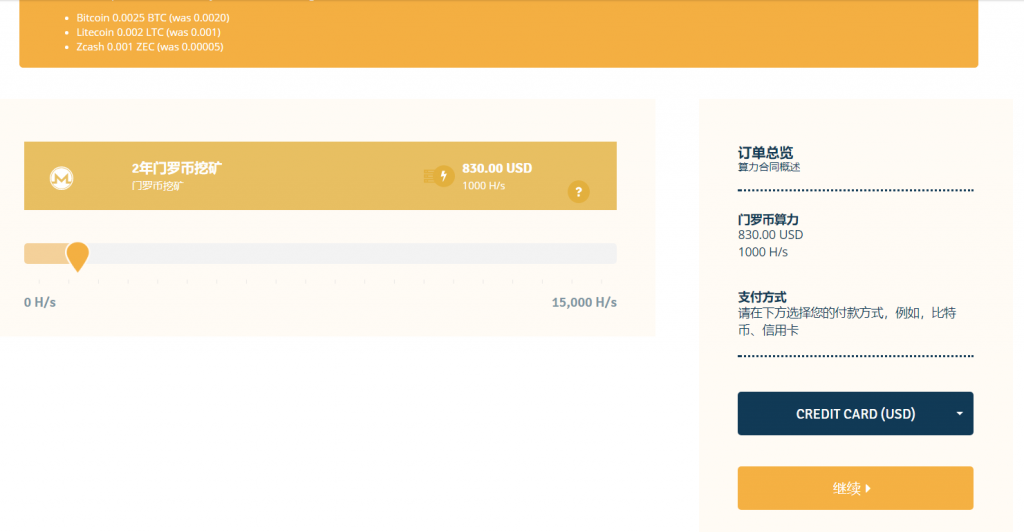Select the 0 H/s minimum label
1024x532 pixels.
pyautogui.click(x=40, y=303)
